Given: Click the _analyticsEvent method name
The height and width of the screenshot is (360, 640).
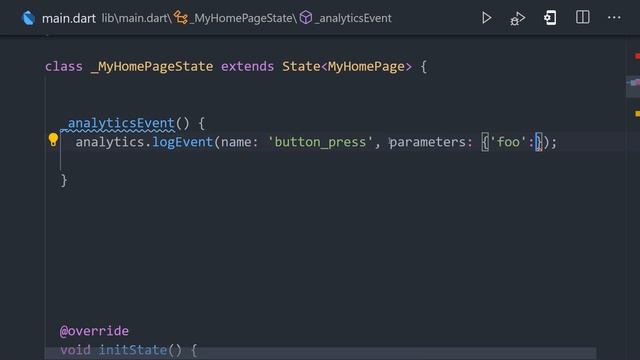Looking at the screenshot, I should [118, 123].
